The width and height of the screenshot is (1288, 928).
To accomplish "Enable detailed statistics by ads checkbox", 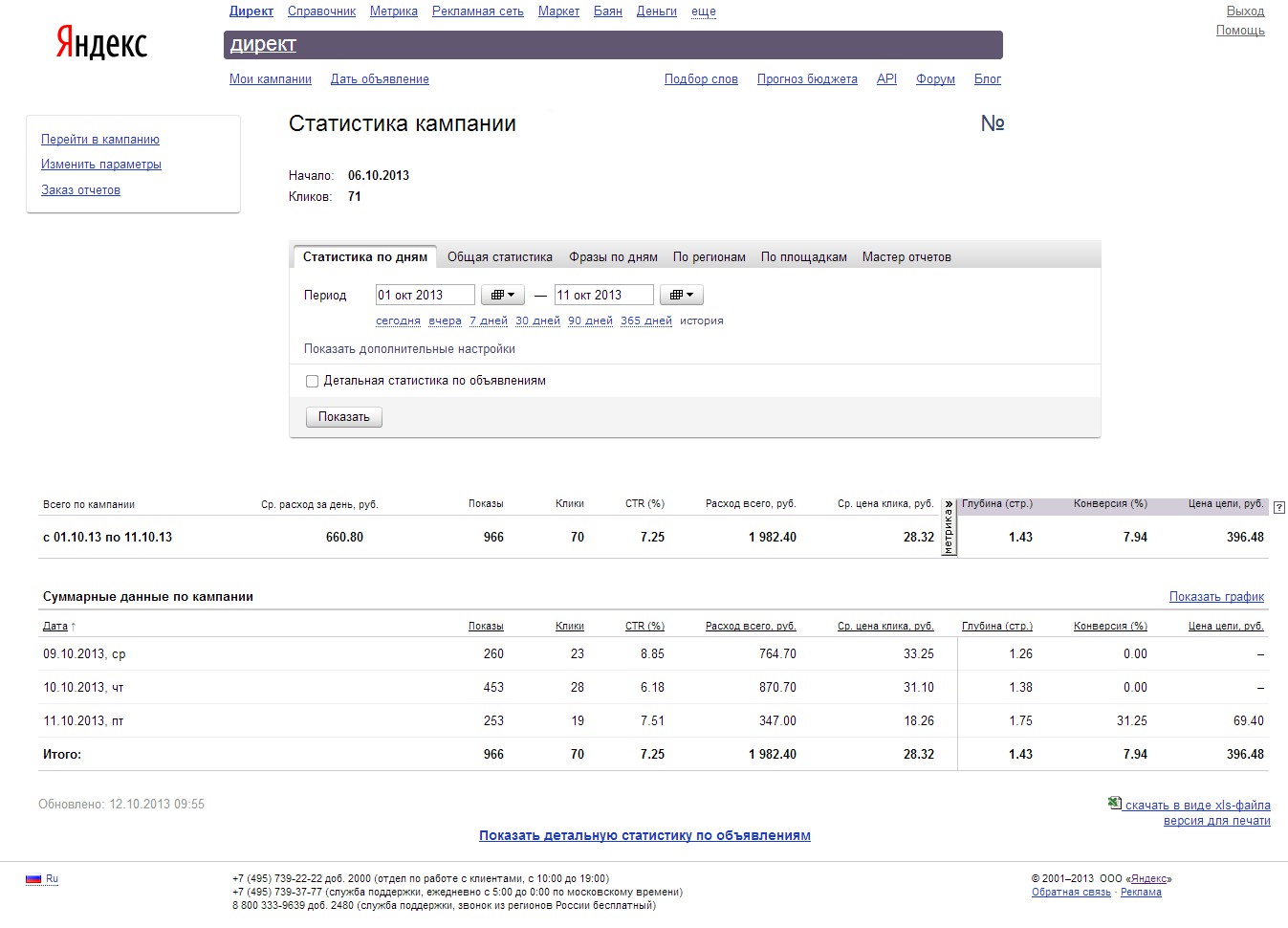I will point(312,381).
